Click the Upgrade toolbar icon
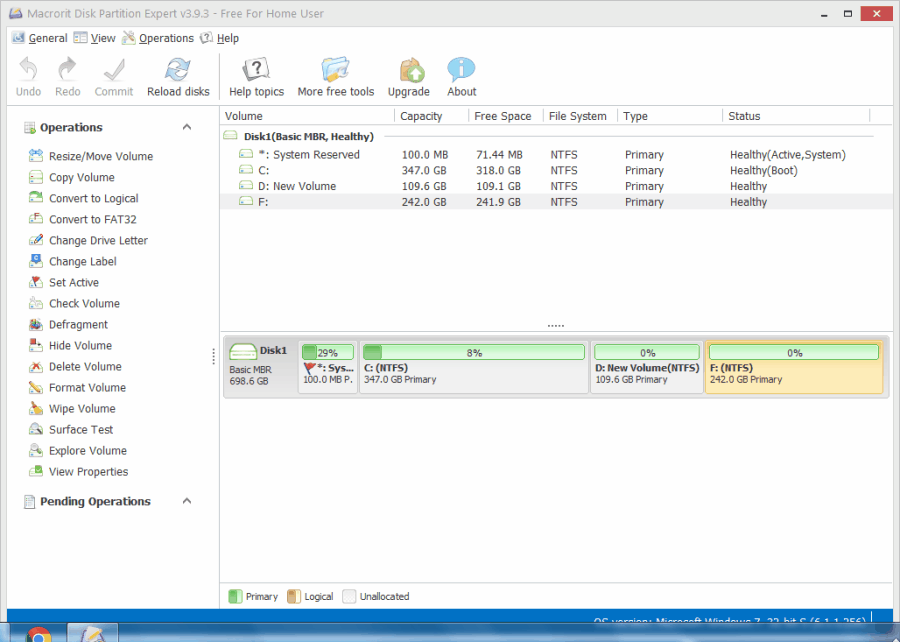This screenshot has width=900, height=642. [x=411, y=69]
